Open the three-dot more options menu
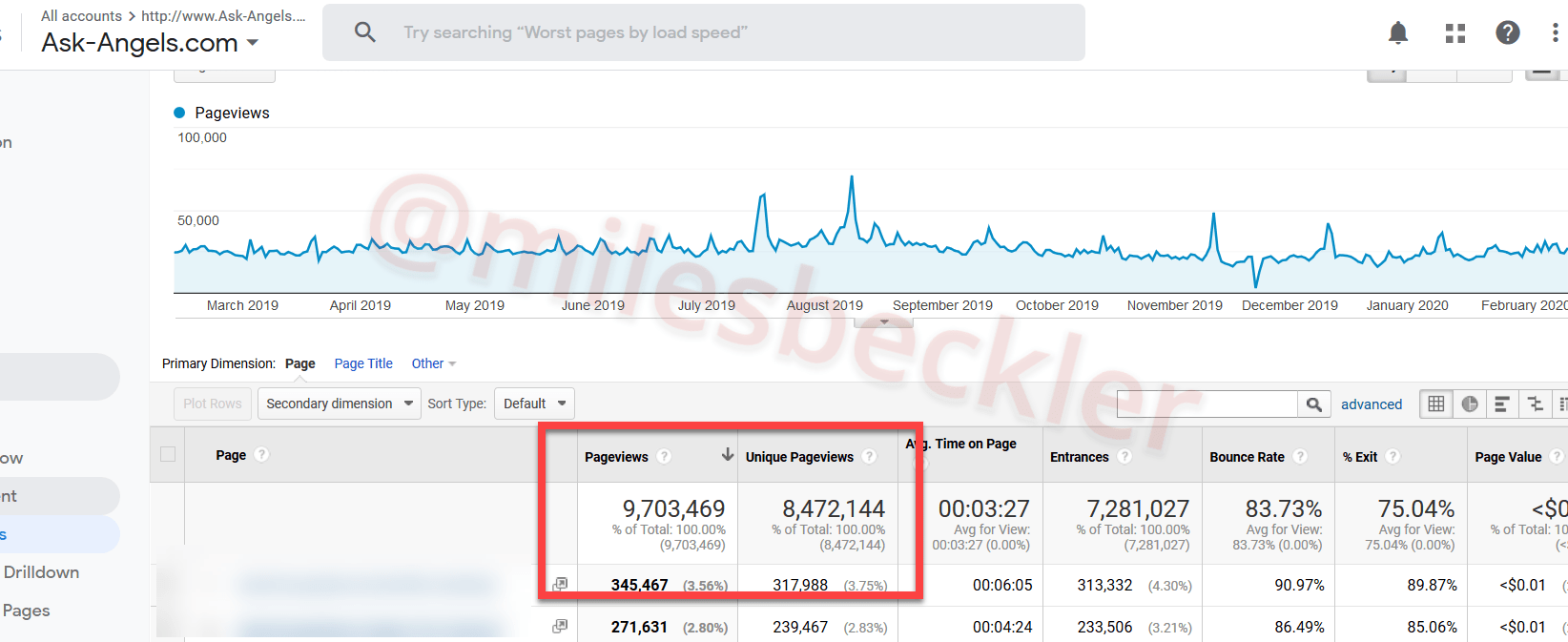 [x=1556, y=33]
